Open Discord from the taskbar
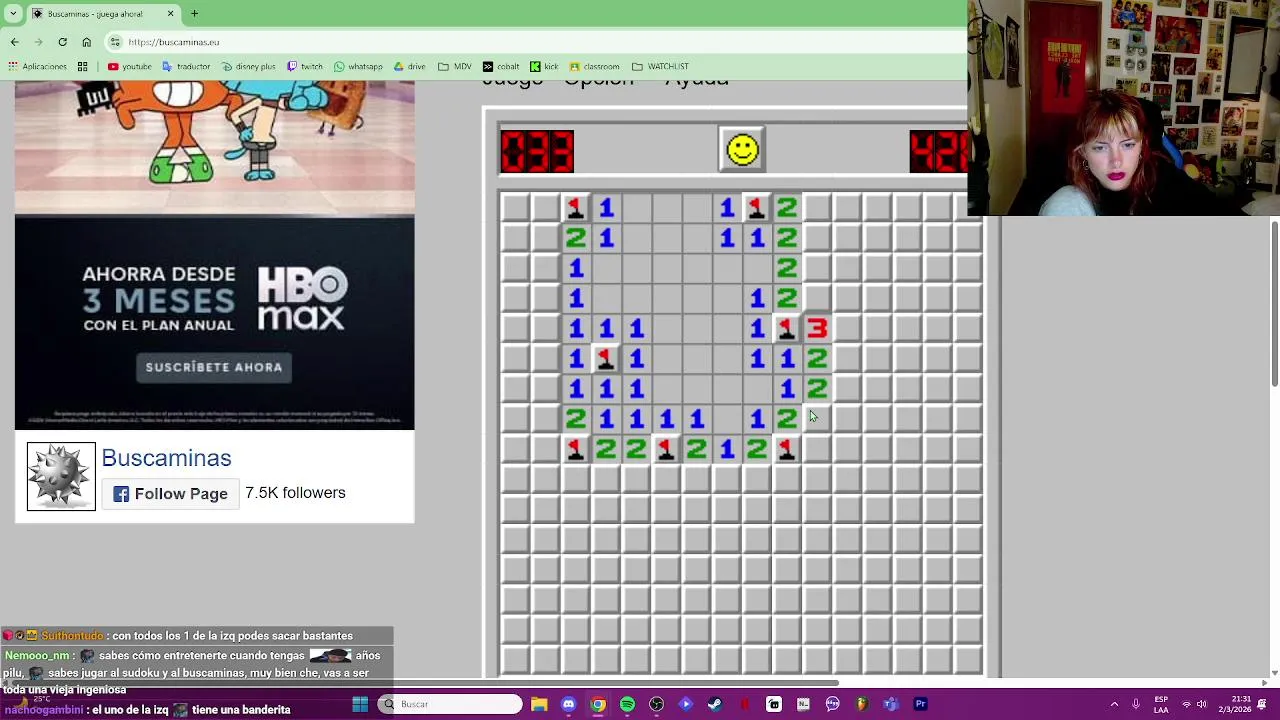Viewport: 1280px width, 720px height. (x=568, y=704)
